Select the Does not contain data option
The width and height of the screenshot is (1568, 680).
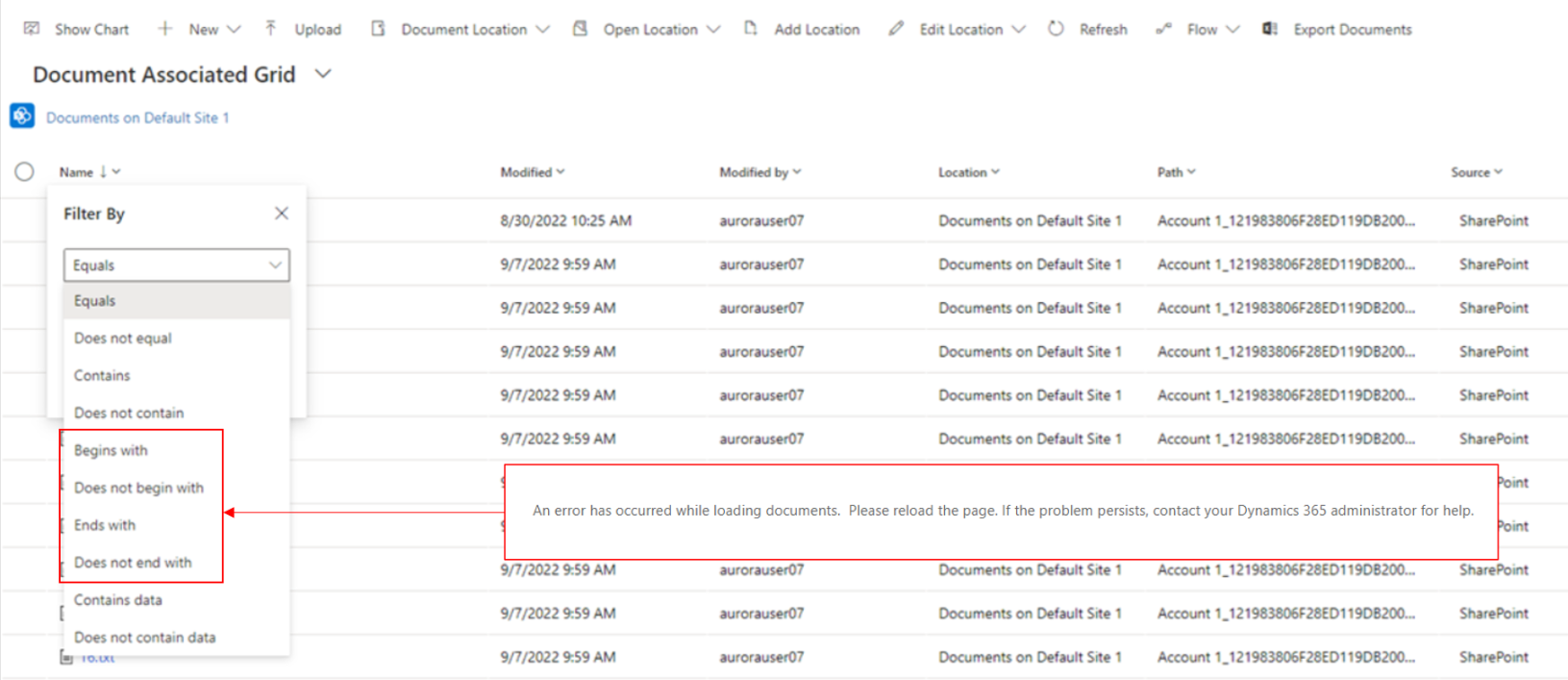(x=177, y=639)
